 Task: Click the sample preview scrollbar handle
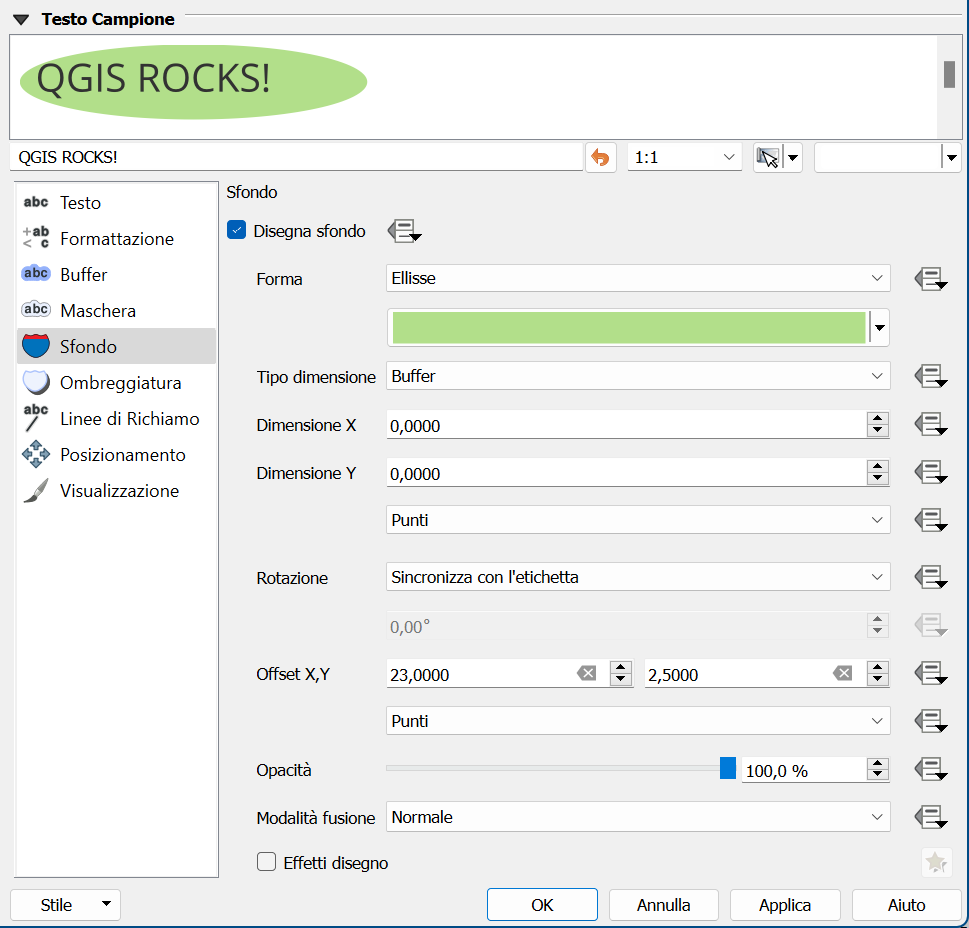(950, 74)
